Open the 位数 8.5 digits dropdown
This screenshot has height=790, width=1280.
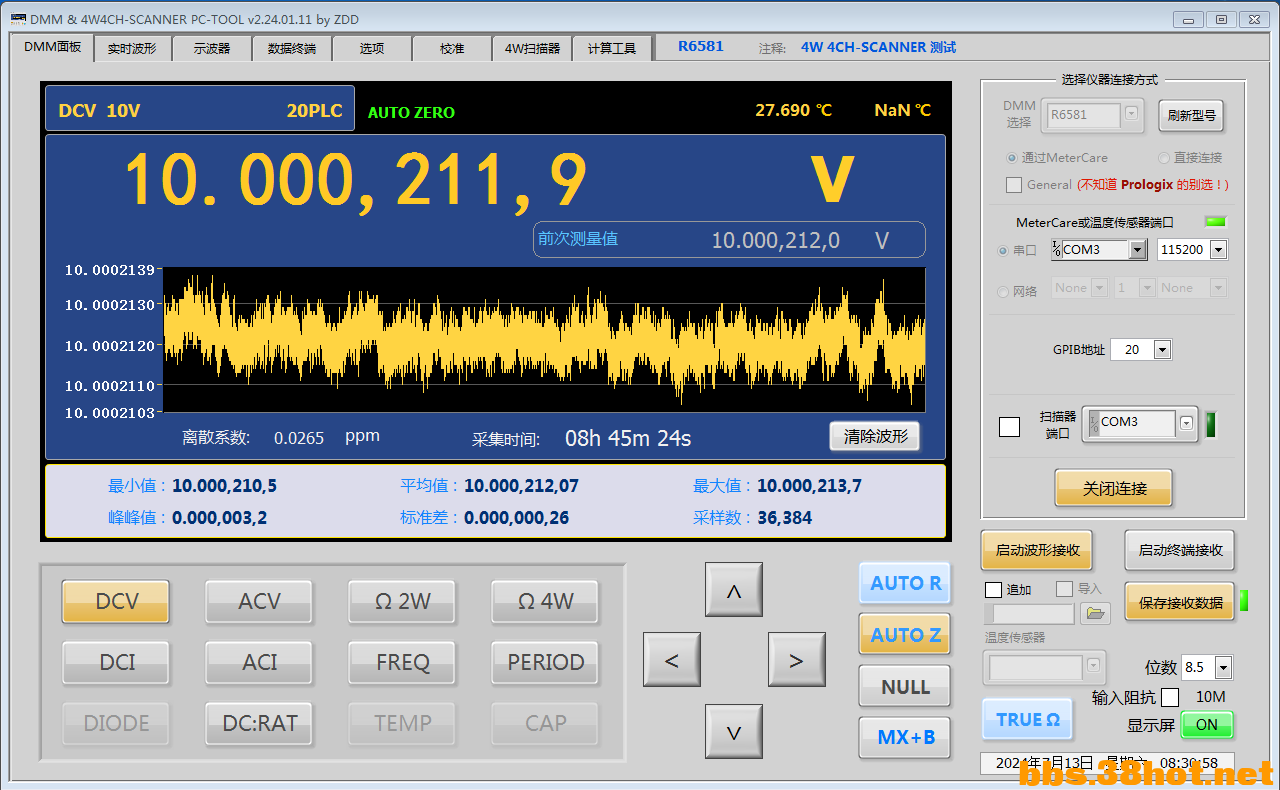[x=1223, y=667]
